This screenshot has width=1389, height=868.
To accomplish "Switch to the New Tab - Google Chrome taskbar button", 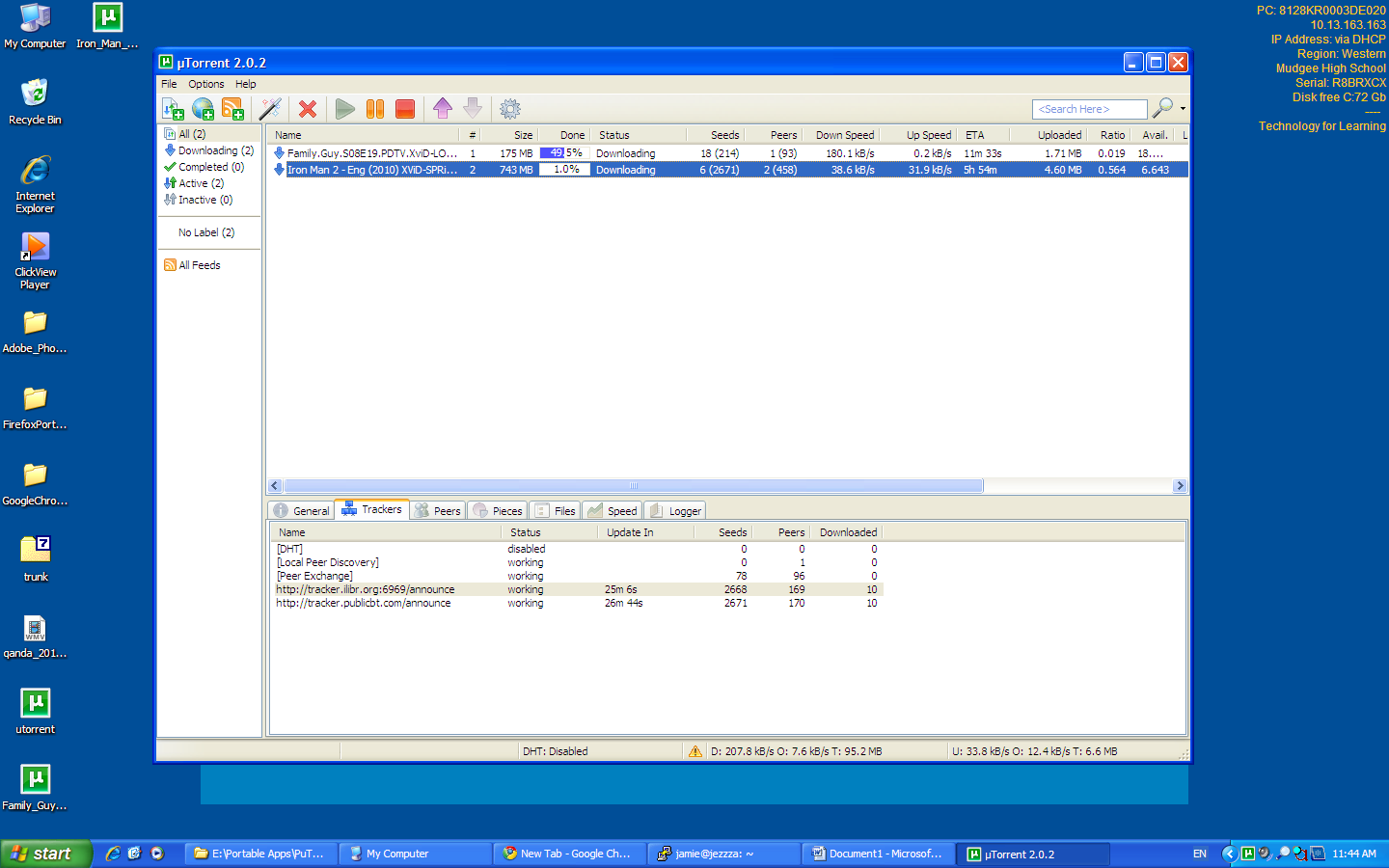I will click(x=569, y=854).
